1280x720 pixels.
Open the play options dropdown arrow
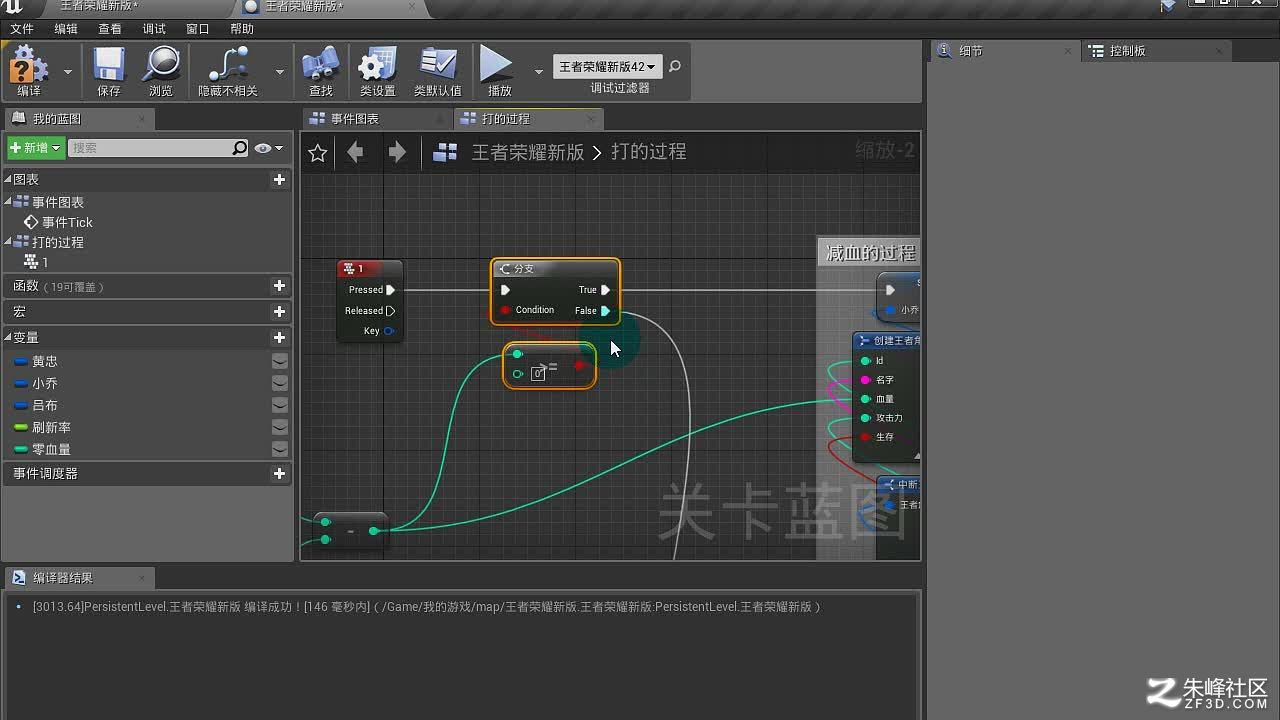point(539,72)
